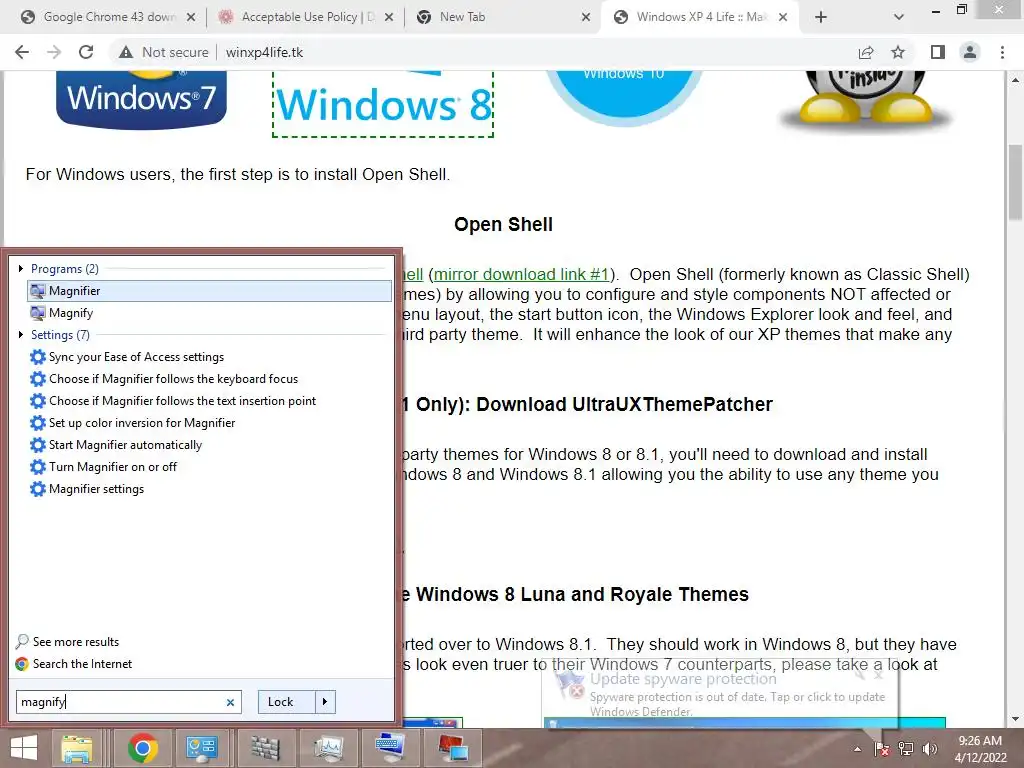Click the scrollbar down arrow
The image size is (1024, 768).
tap(1016, 719)
